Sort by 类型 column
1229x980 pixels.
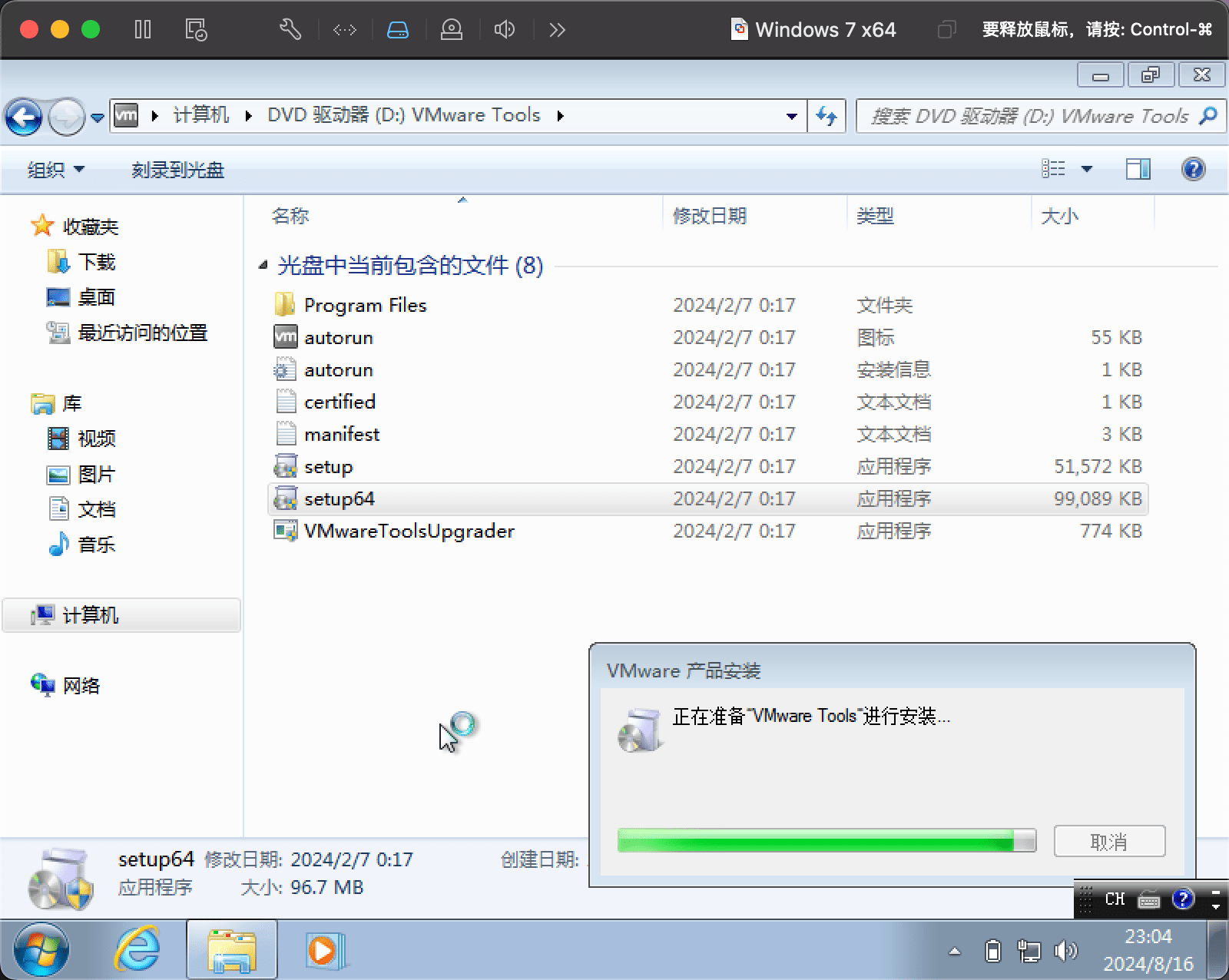pyautogui.click(x=876, y=216)
